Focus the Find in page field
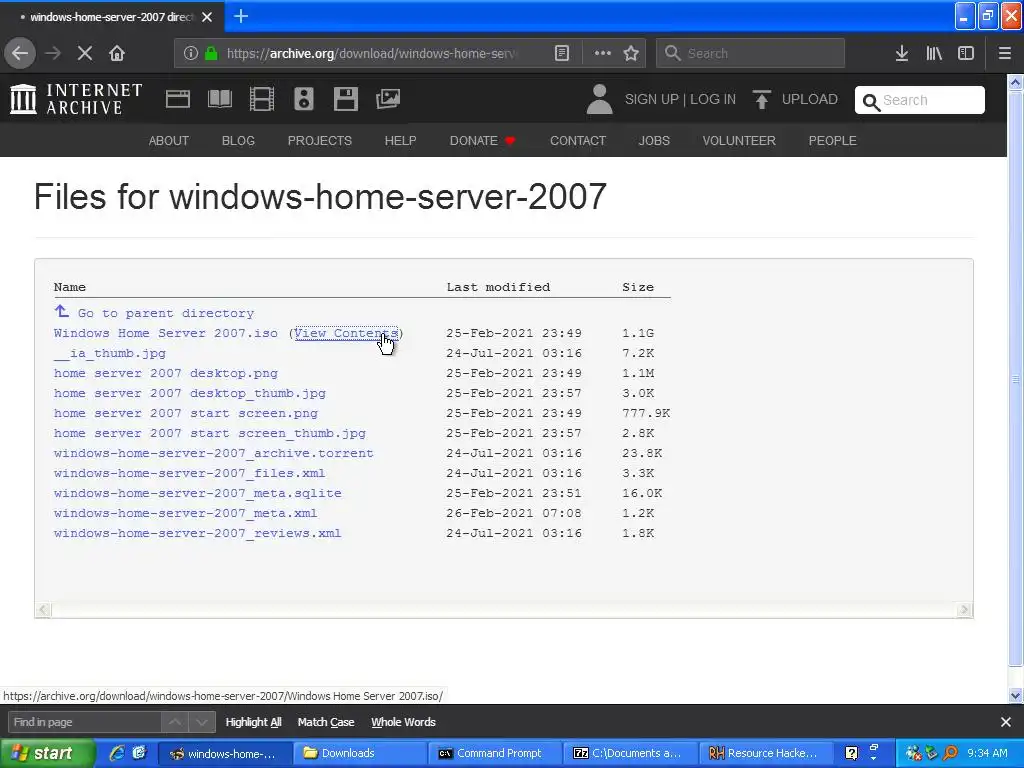The image size is (1024, 768). (x=84, y=722)
